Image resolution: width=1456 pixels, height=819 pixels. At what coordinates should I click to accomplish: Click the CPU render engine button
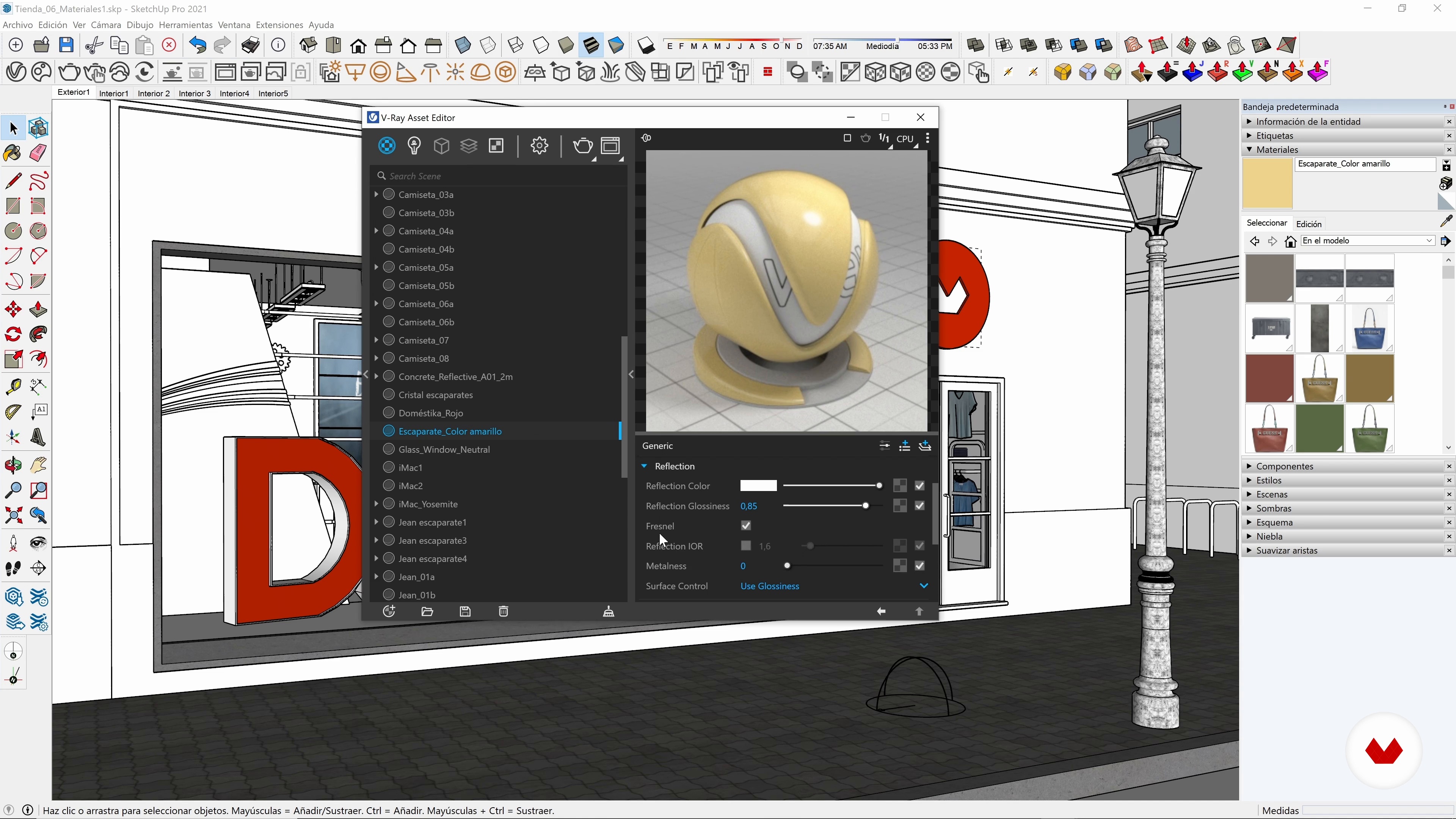905,138
